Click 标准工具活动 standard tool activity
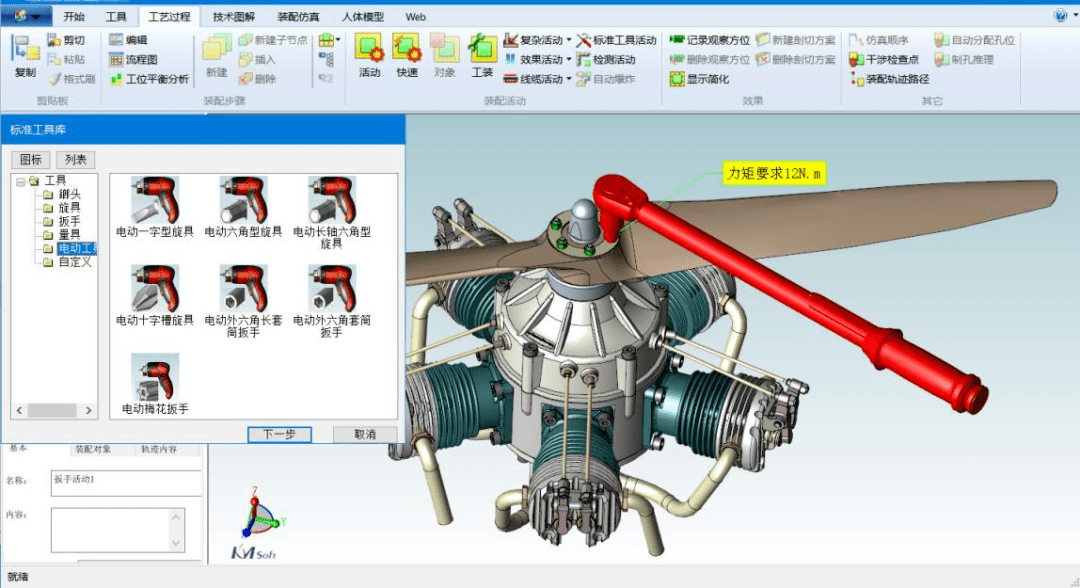 tap(617, 40)
